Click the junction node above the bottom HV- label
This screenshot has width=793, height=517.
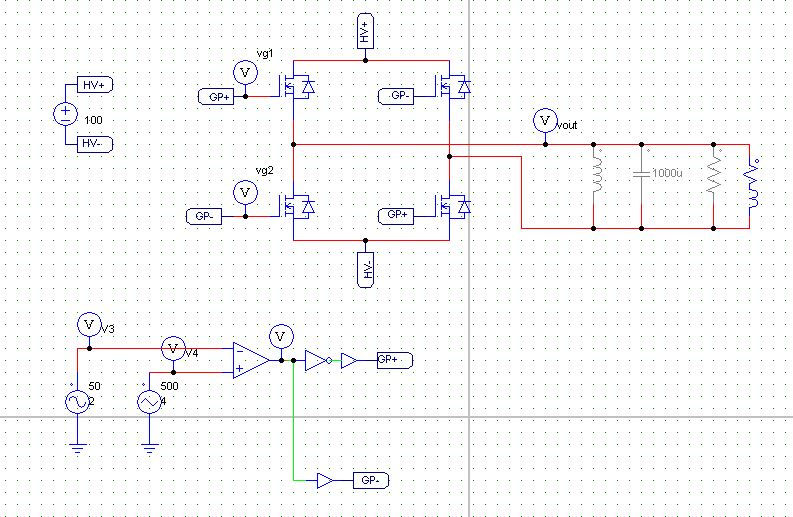366,240
